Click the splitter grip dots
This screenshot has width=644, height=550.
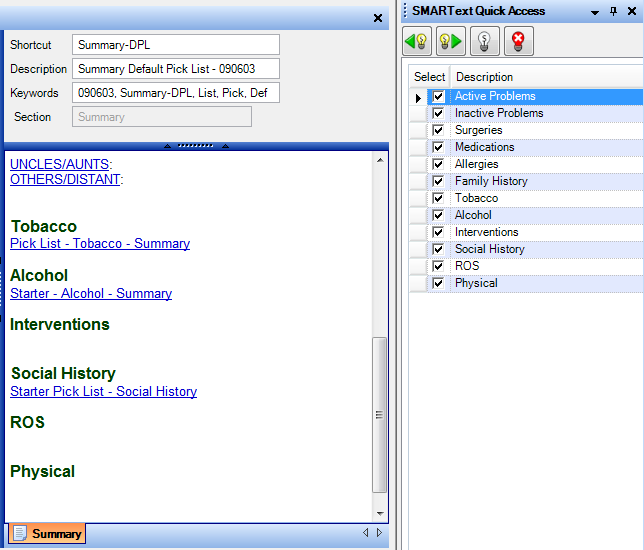196,146
